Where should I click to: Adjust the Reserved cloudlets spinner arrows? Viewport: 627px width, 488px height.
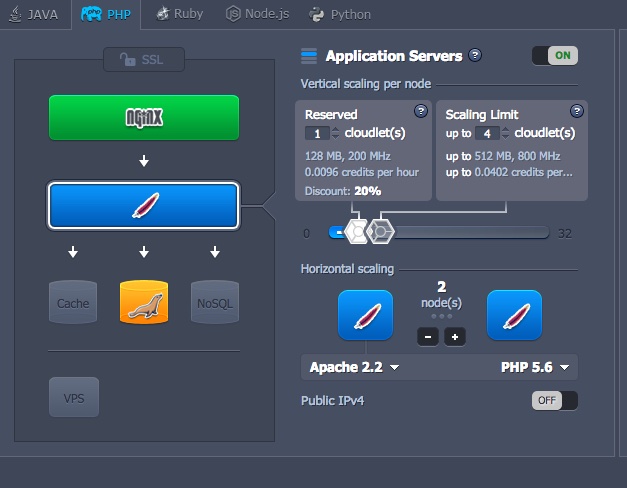point(335,133)
